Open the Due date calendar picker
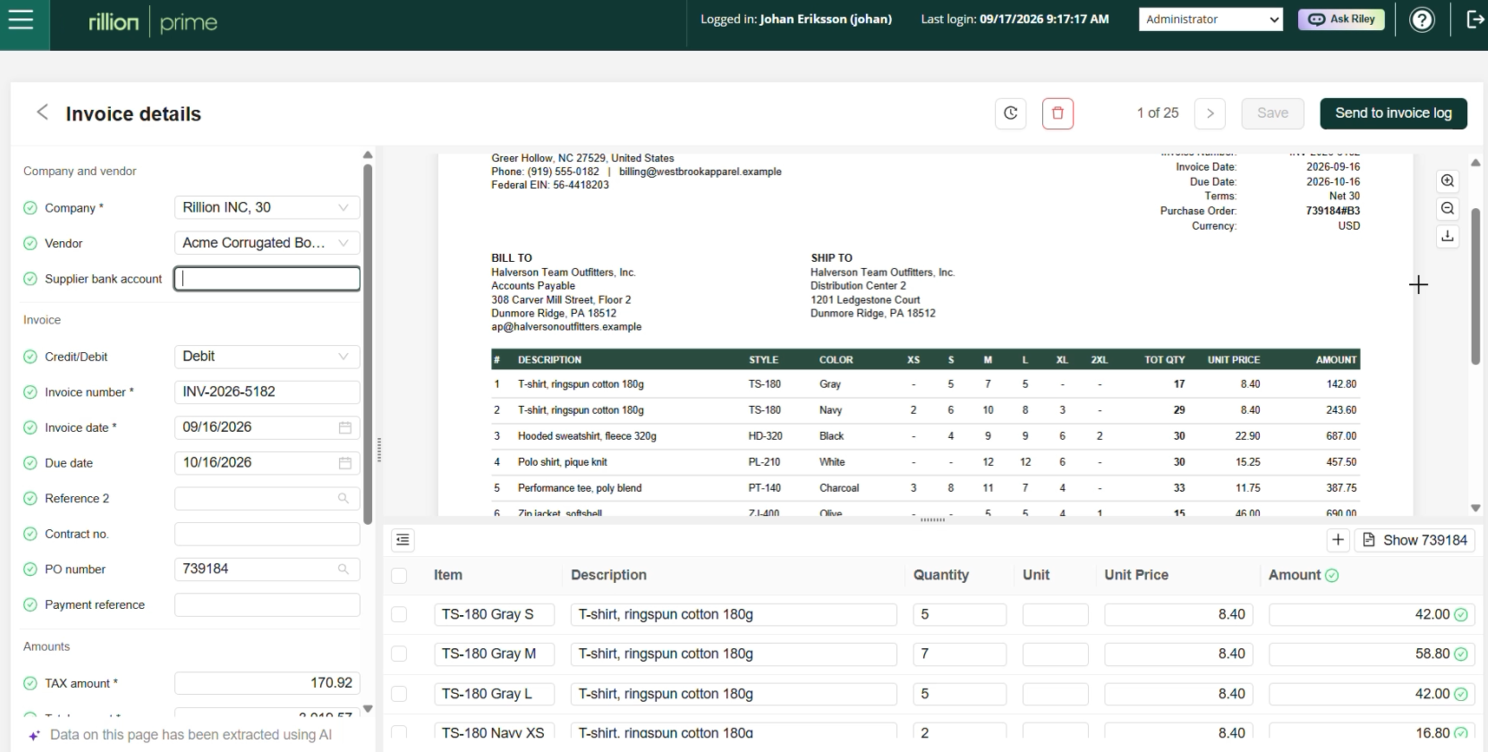Image resolution: width=1488 pixels, height=752 pixels. pos(345,463)
